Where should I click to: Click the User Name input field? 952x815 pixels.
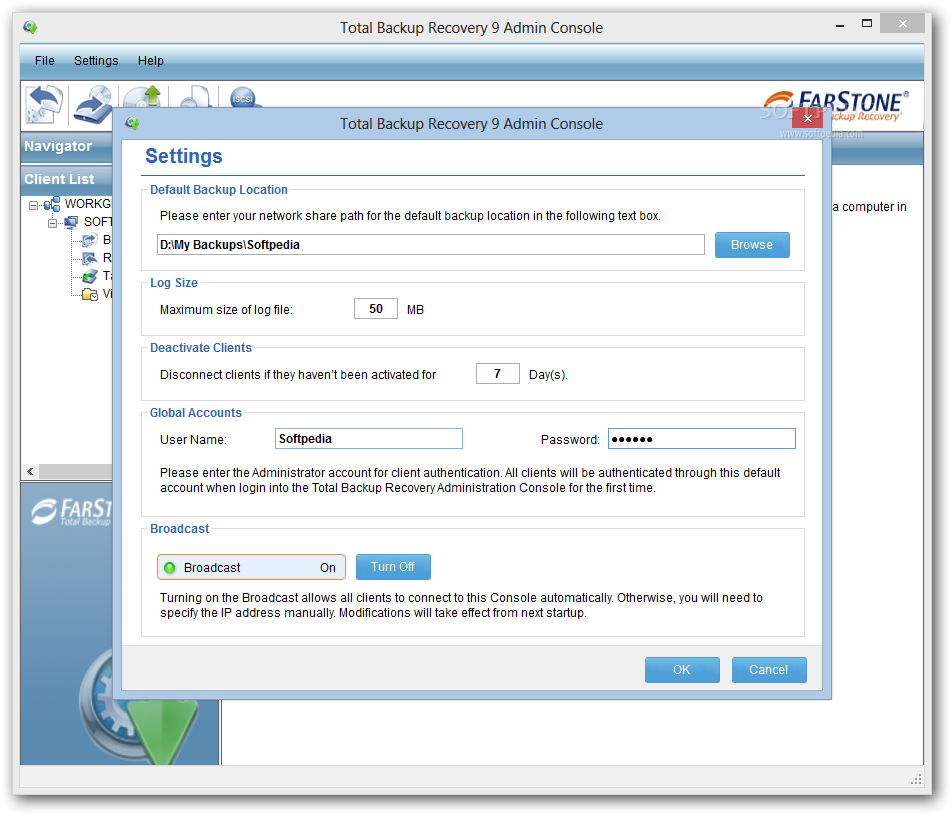pyautogui.click(x=369, y=438)
